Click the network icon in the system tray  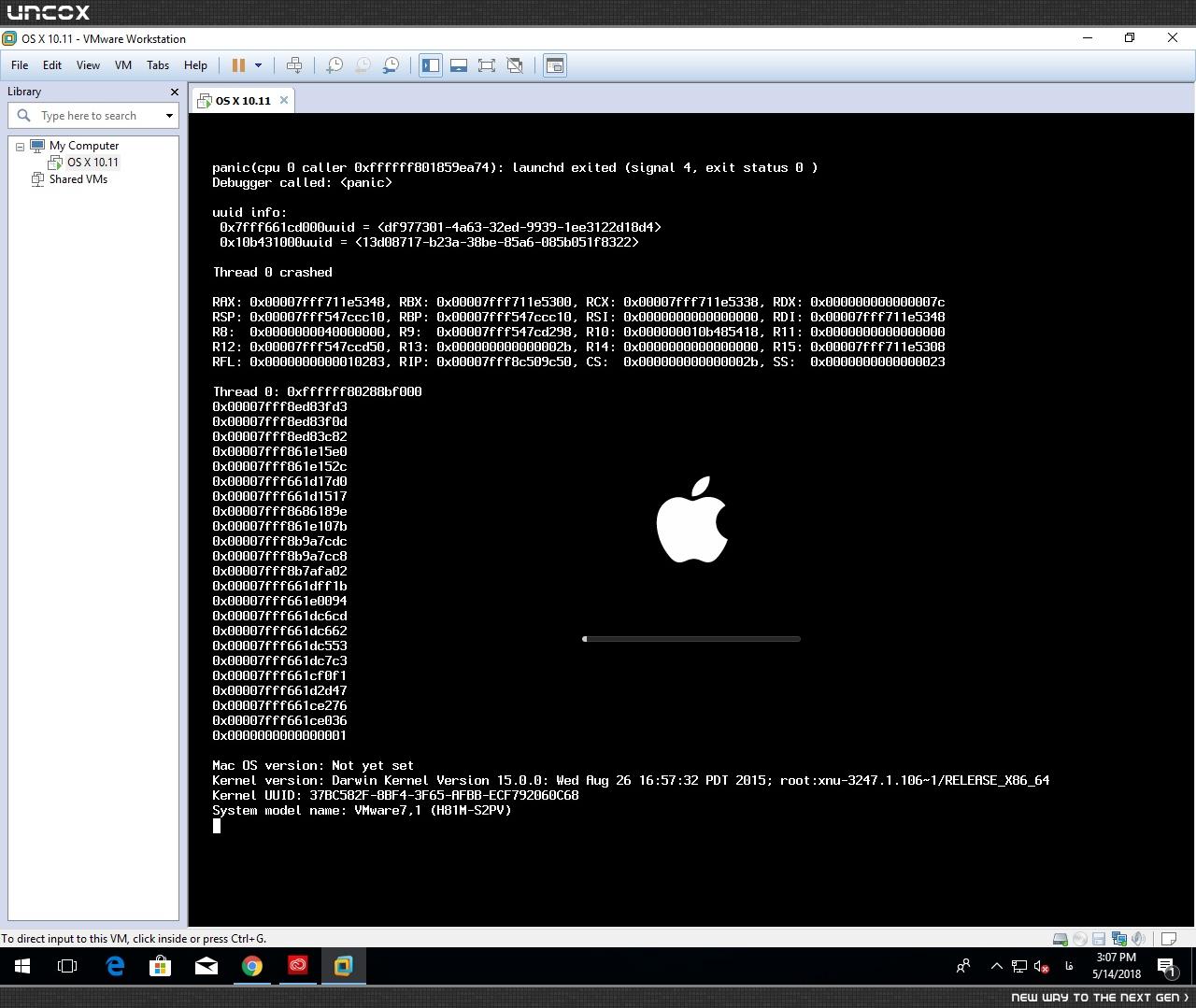point(1019,966)
